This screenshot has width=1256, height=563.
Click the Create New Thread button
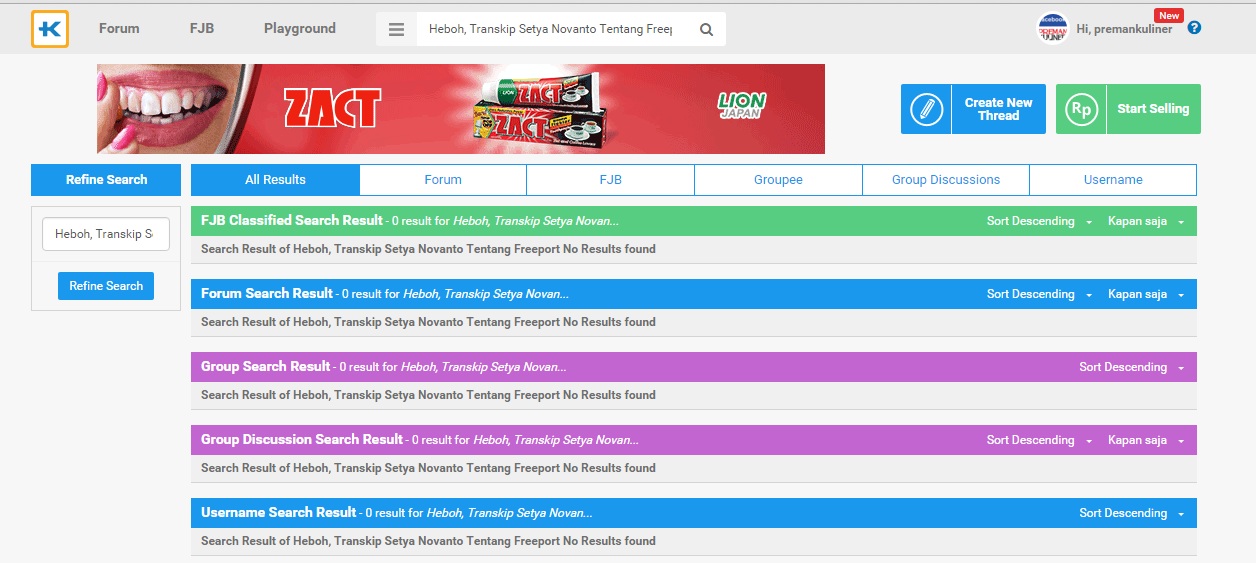pos(997,109)
